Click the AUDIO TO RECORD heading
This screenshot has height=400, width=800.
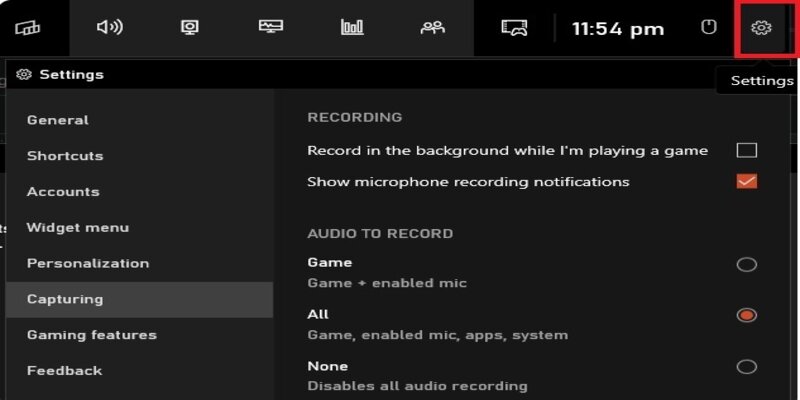click(380, 234)
